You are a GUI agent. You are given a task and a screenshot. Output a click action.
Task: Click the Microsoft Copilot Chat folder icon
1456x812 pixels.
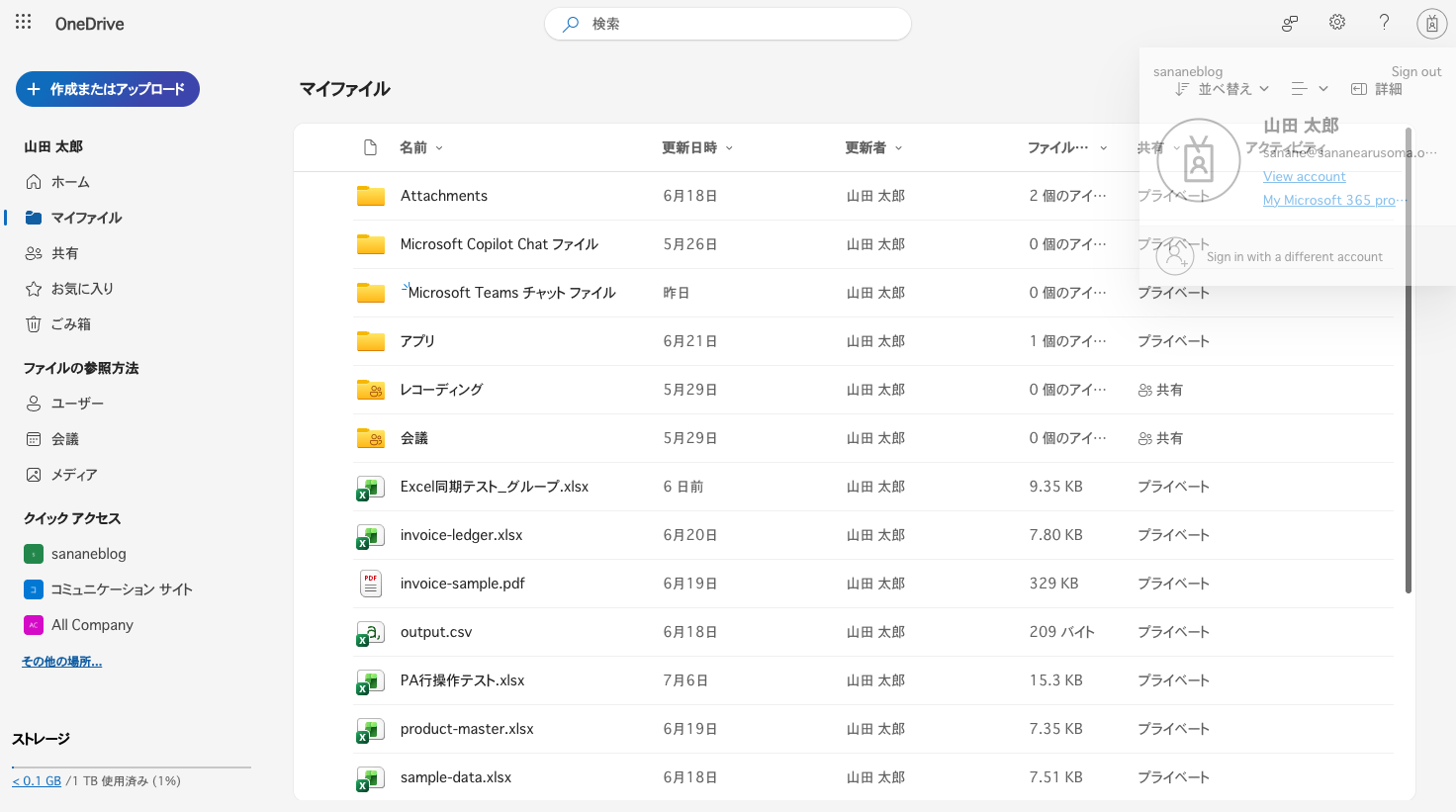coord(371,244)
